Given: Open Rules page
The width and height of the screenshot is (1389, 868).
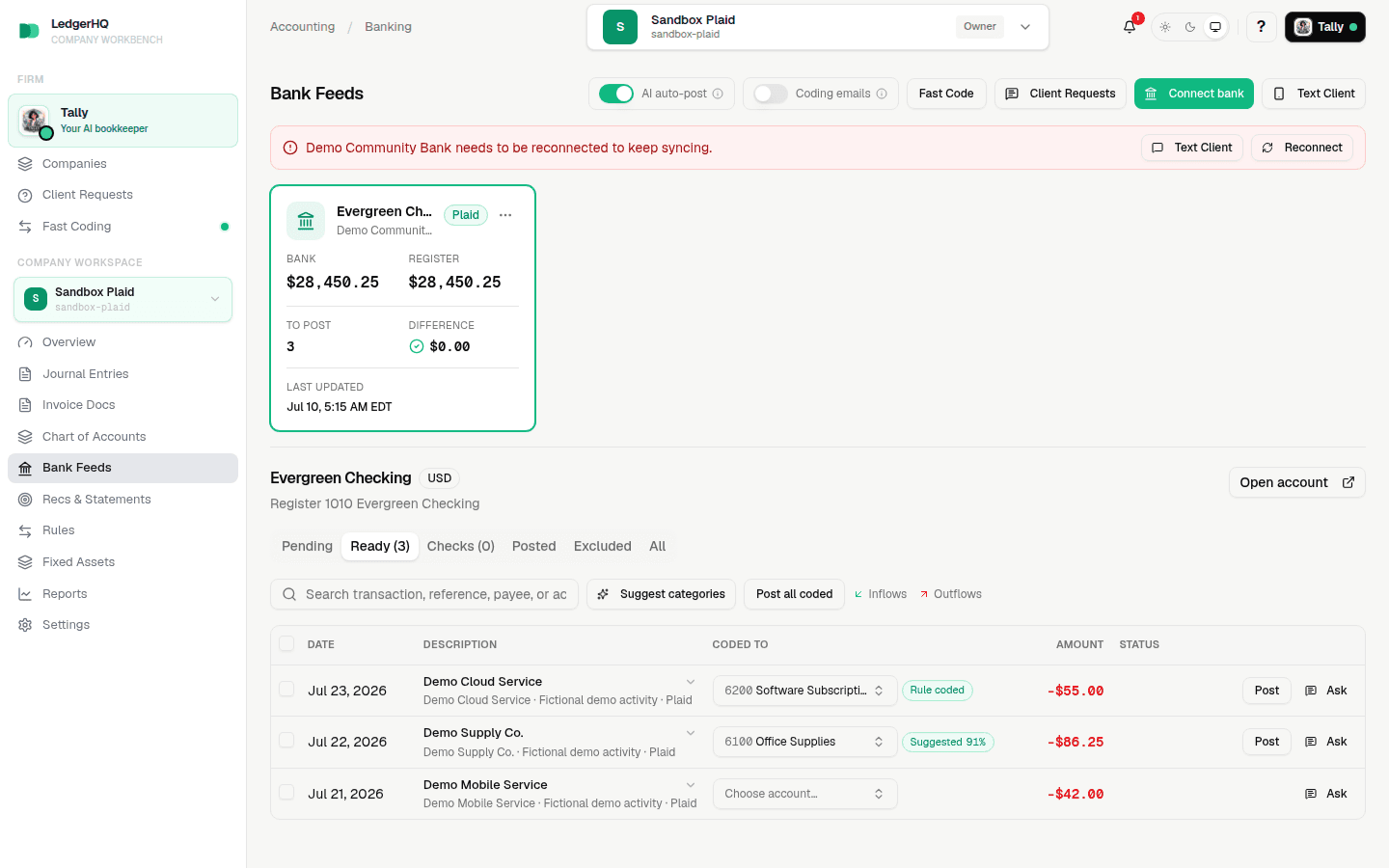Looking at the screenshot, I should click(123, 530).
